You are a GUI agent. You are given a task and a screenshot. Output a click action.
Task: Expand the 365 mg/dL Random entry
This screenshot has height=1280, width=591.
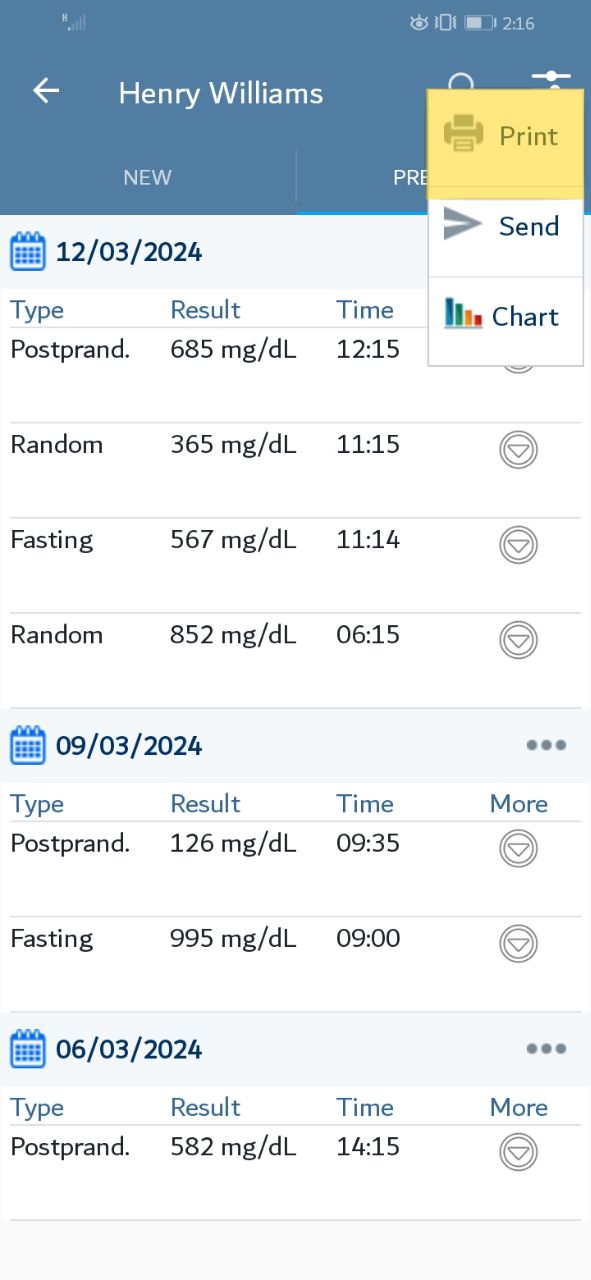tap(518, 450)
